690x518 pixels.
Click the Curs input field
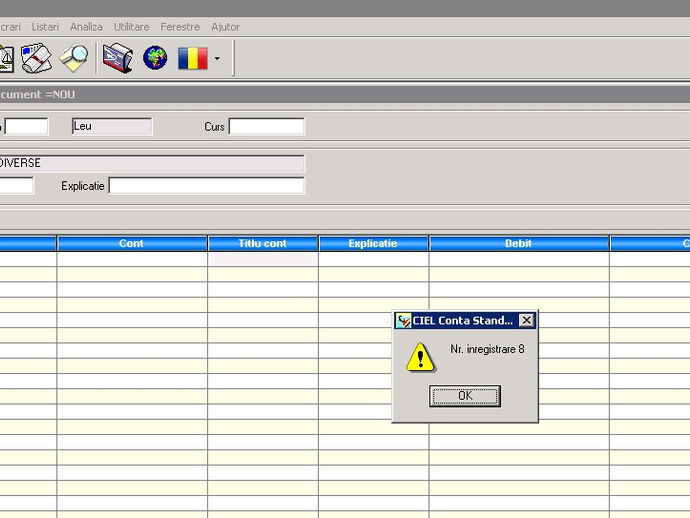267,126
